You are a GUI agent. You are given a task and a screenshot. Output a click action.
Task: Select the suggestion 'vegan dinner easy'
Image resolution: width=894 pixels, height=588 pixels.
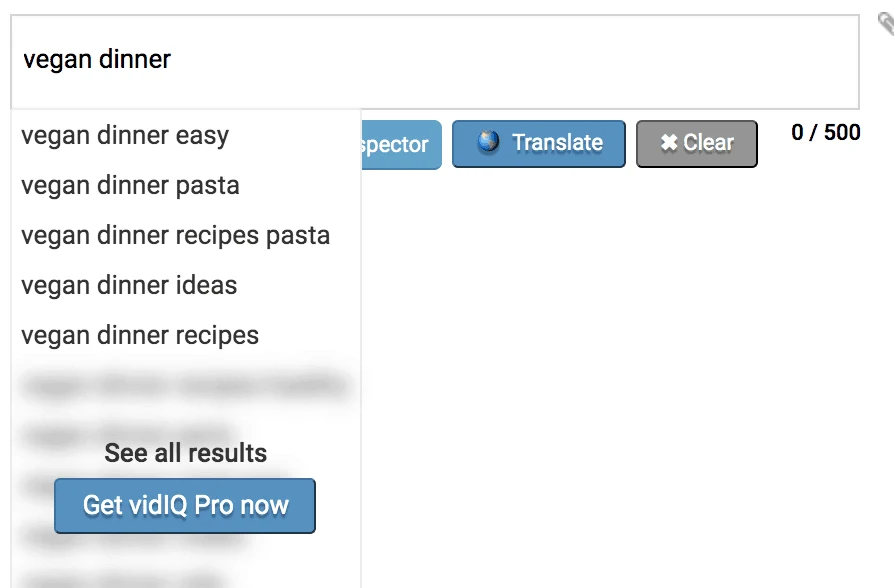click(124, 135)
